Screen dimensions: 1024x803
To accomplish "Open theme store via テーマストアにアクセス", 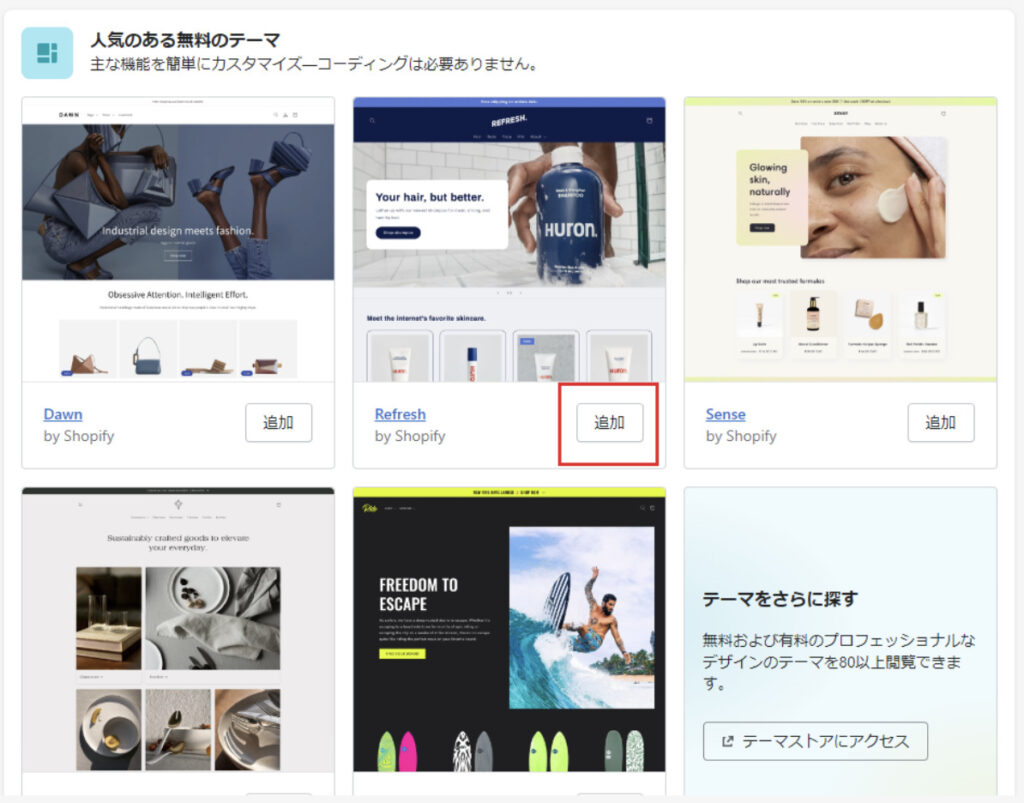I will (x=815, y=741).
